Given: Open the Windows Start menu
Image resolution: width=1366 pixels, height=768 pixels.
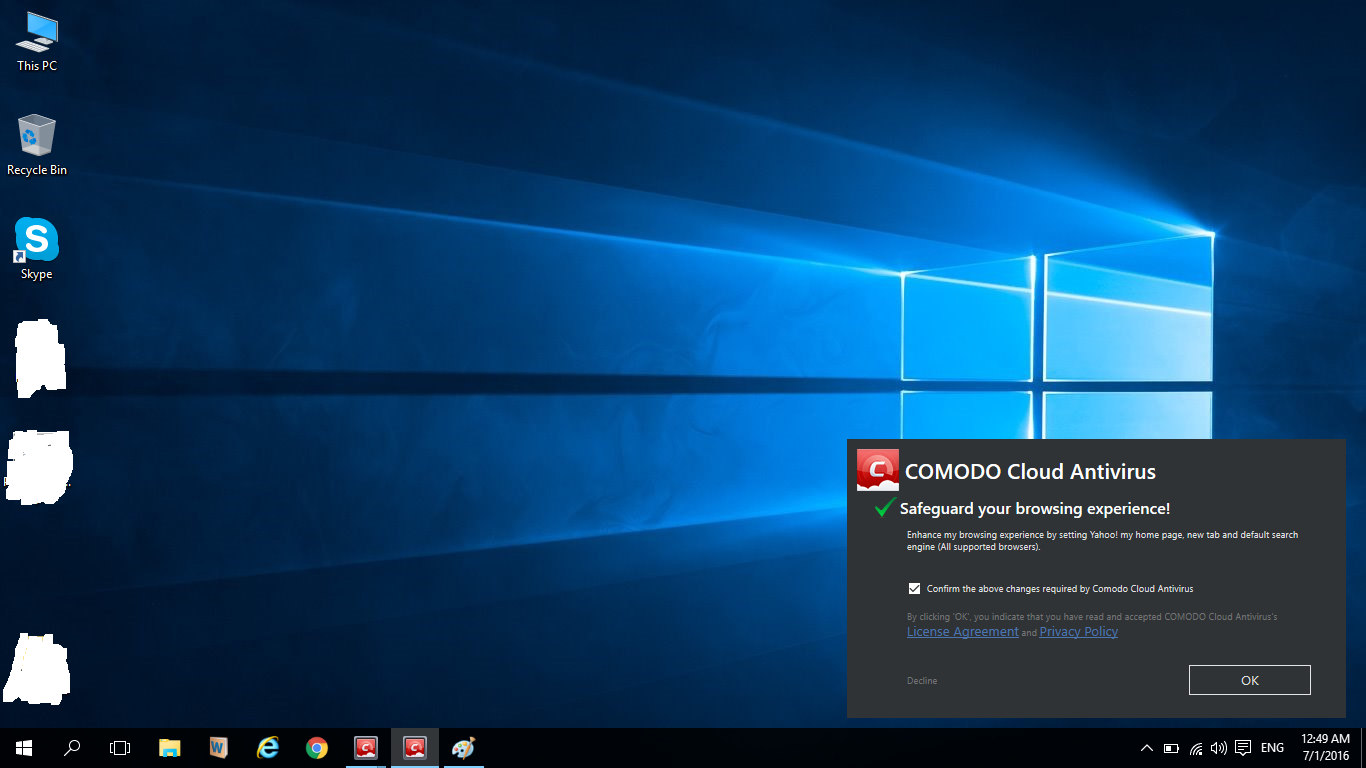Looking at the screenshot, I should tap(24, 748).
